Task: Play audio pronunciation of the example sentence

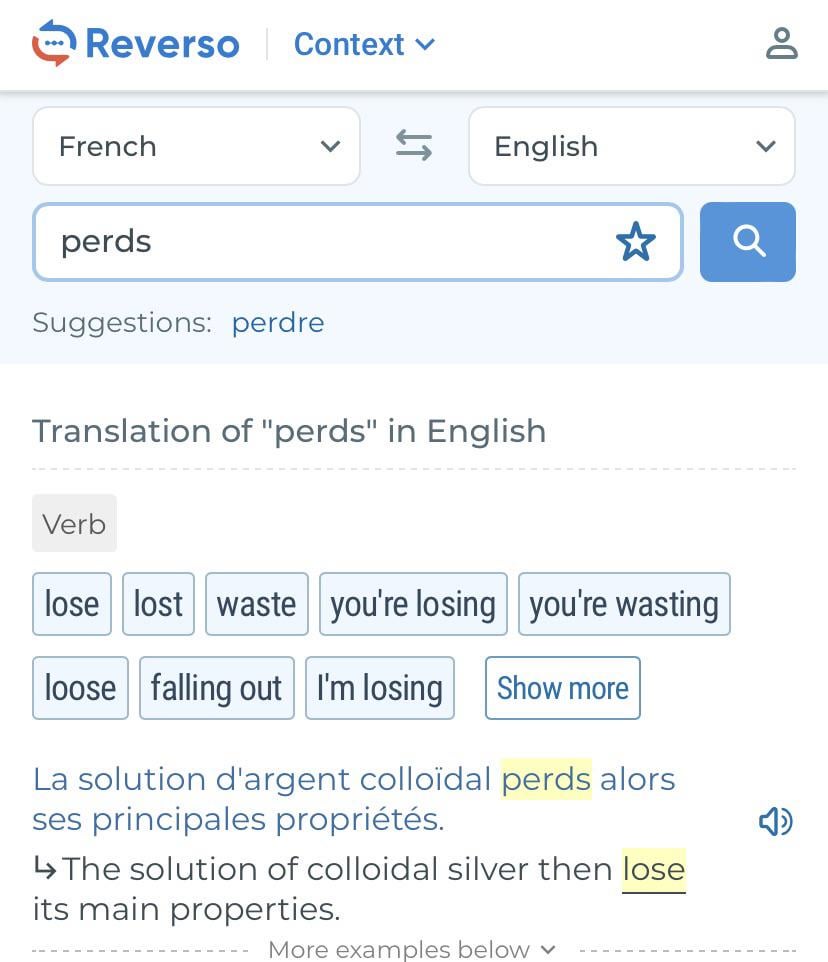Action: coord(775,821)
